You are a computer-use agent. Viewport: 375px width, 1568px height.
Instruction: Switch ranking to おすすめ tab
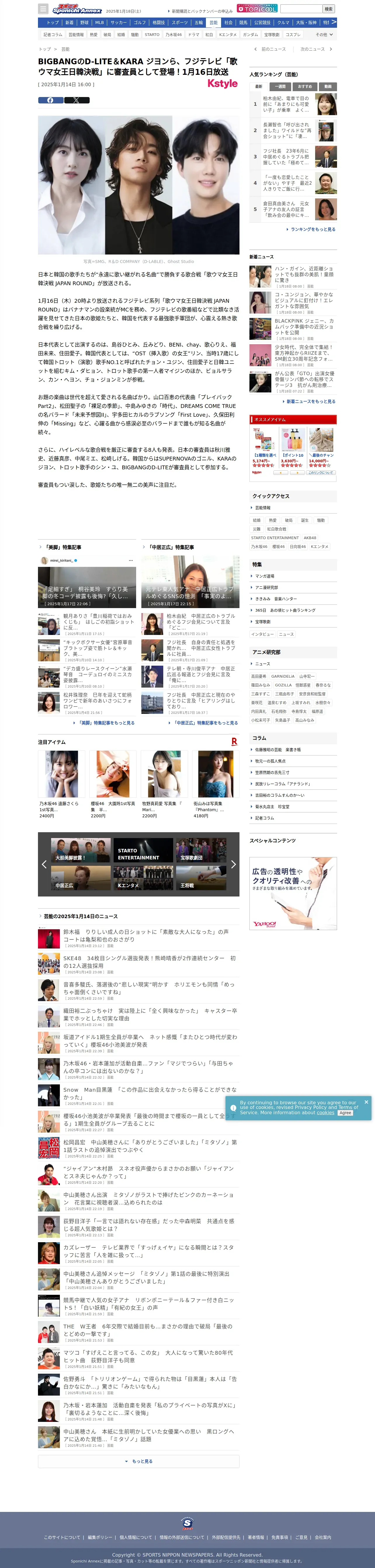click(x=305, y=86)
